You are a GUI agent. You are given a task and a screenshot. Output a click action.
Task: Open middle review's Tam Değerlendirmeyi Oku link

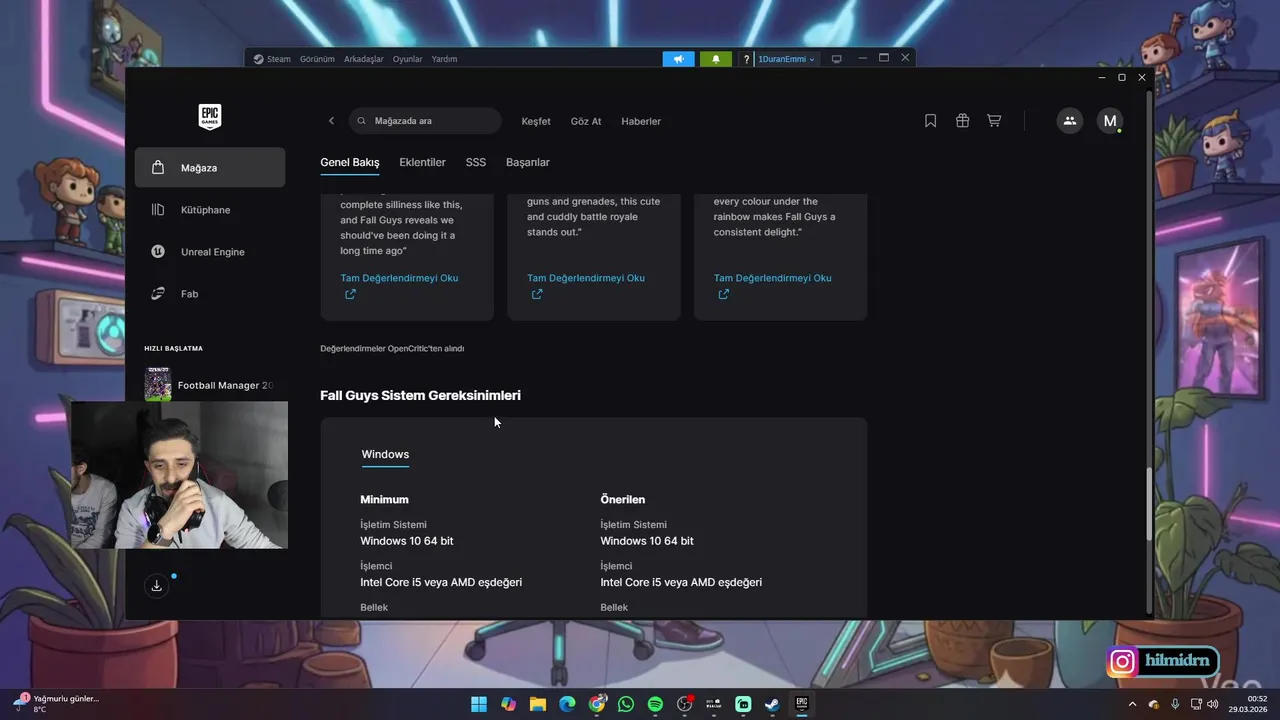pyautogui.click(x=586, y=278)
